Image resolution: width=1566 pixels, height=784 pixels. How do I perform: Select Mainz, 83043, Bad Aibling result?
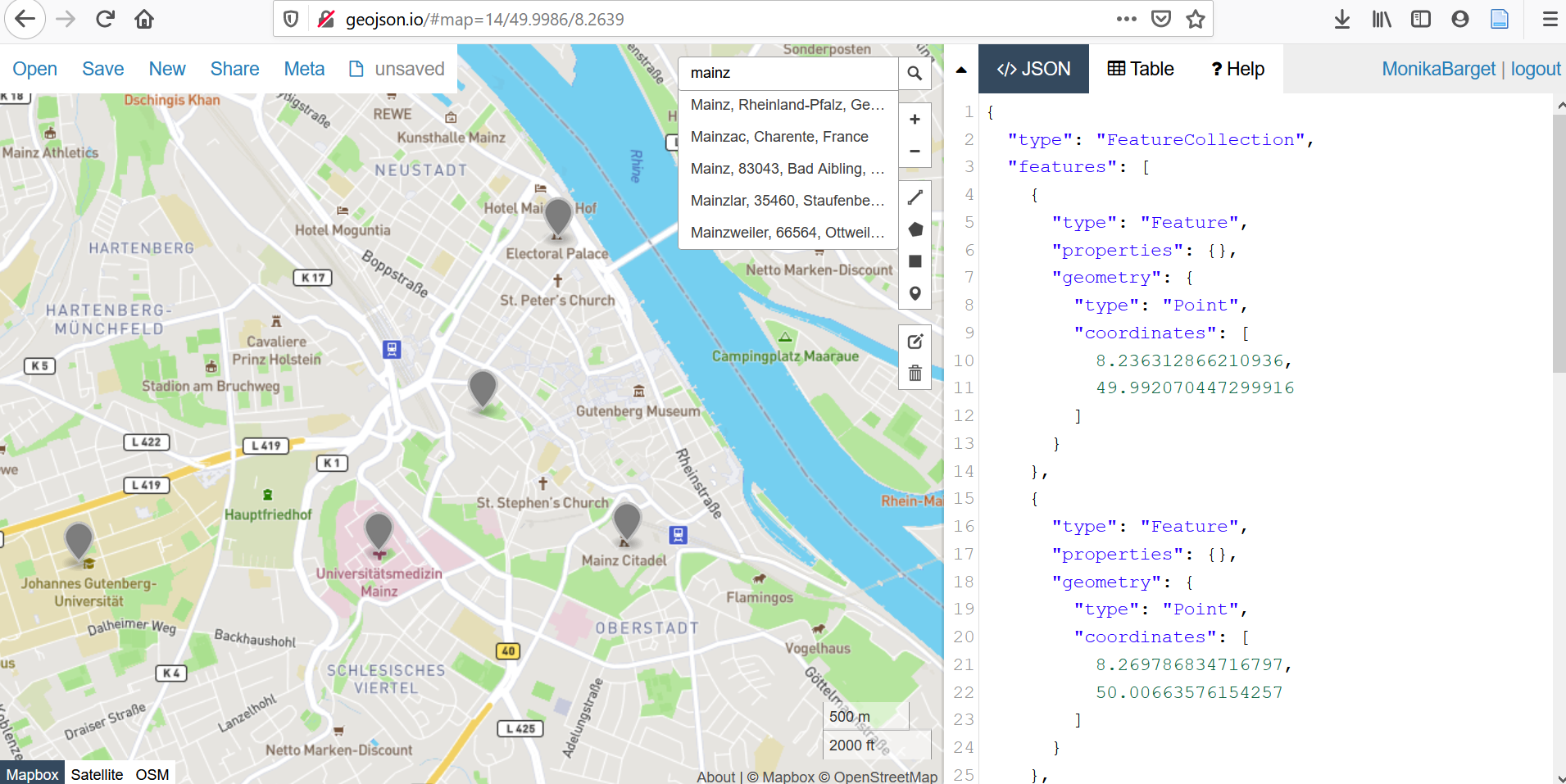pos(788,169)
